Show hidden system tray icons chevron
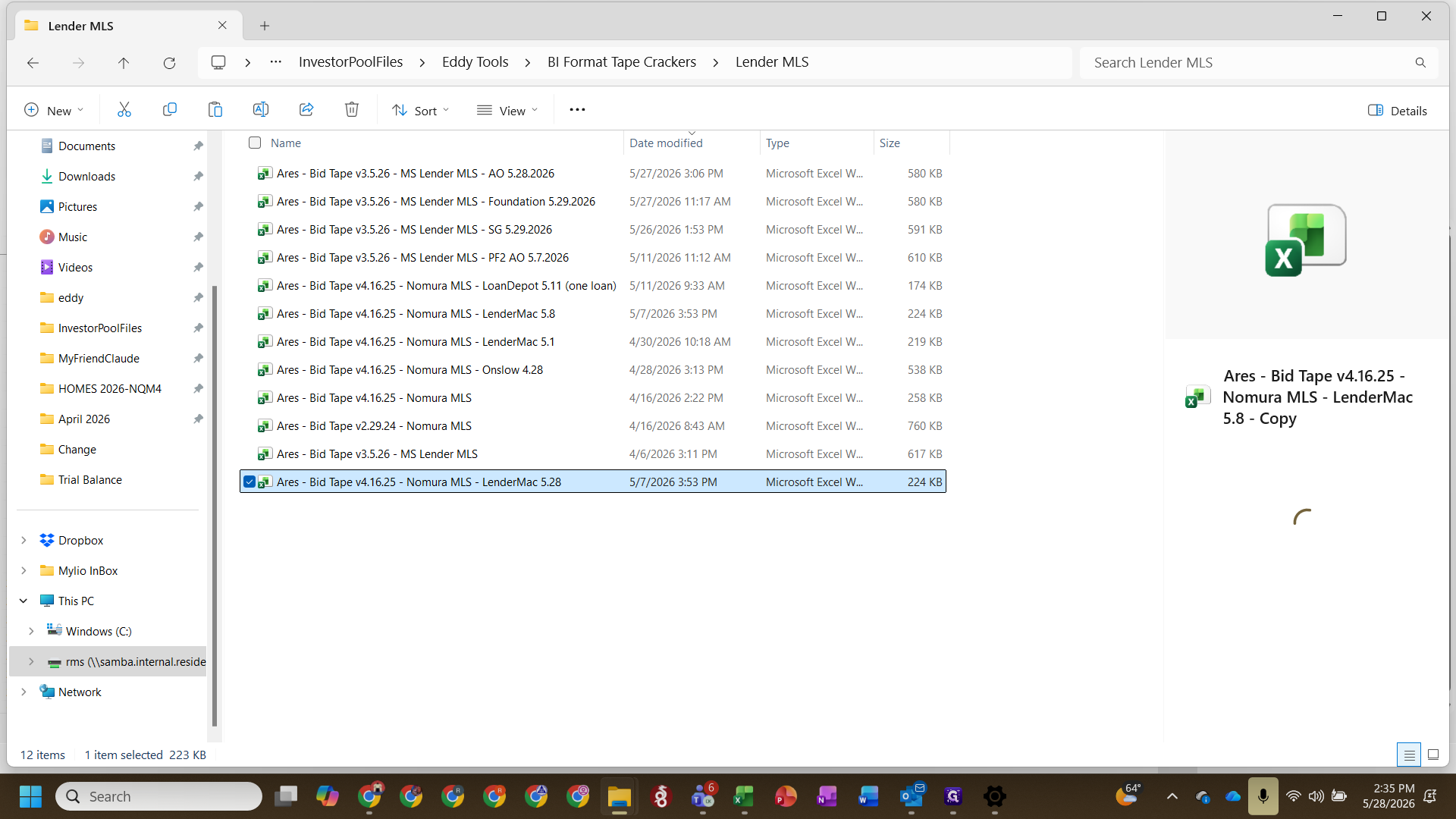Screen dimensions: 1456x819 click(x=1172, y=796)
